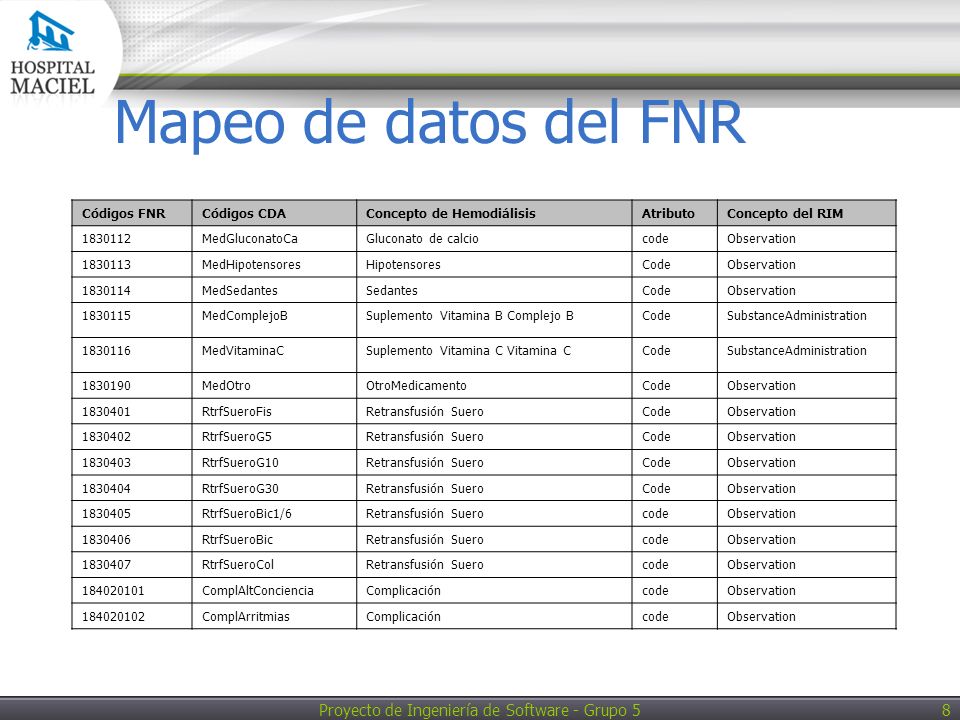Click the "RtrfSueroBic" cell

[x=274, y=539]
